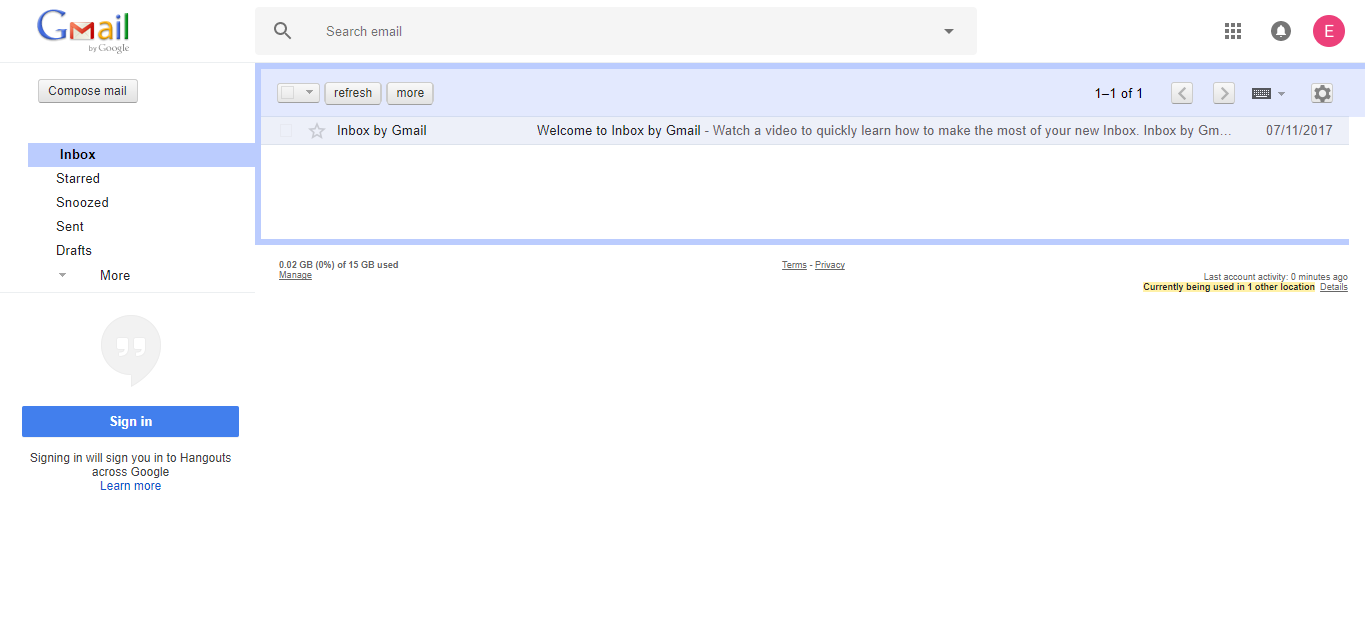
Task: Select the Welcome email checkbox
Action: [x=286, y=130]
